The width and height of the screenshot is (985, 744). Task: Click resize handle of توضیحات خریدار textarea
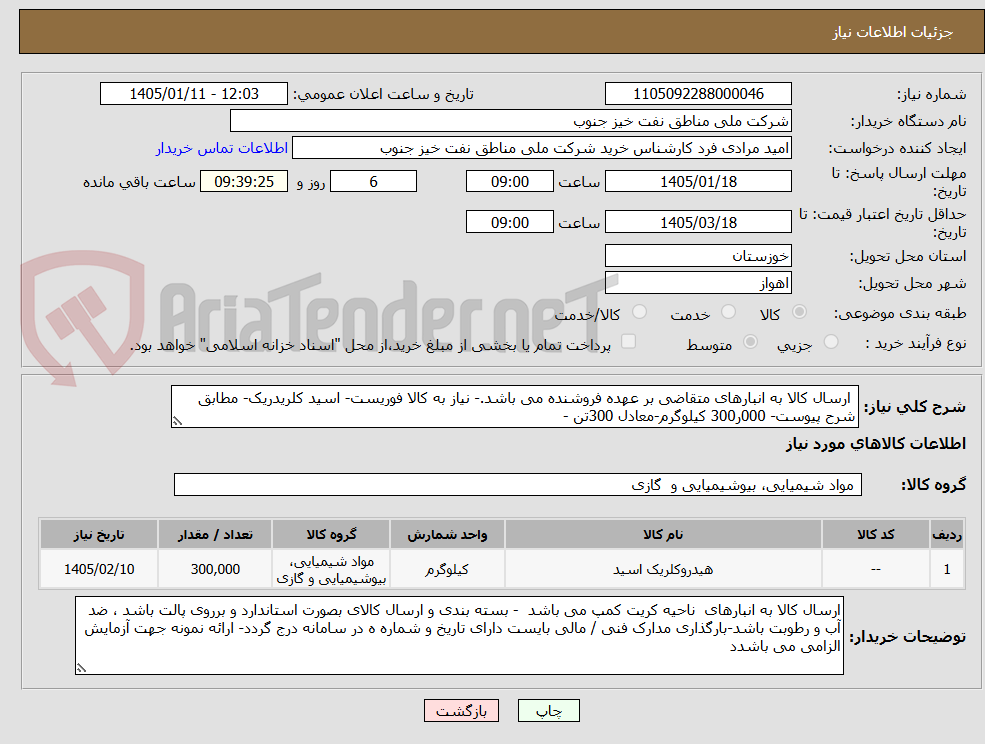point(81,669)
